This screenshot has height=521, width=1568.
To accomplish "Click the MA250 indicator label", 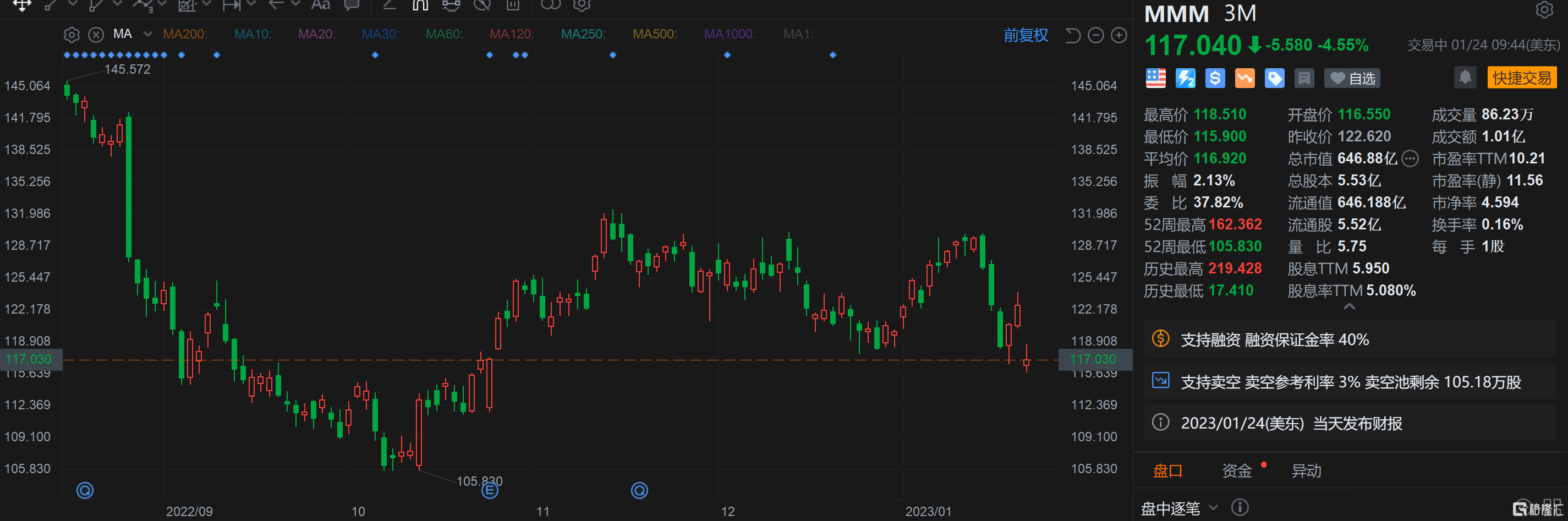I will point(583,34).
